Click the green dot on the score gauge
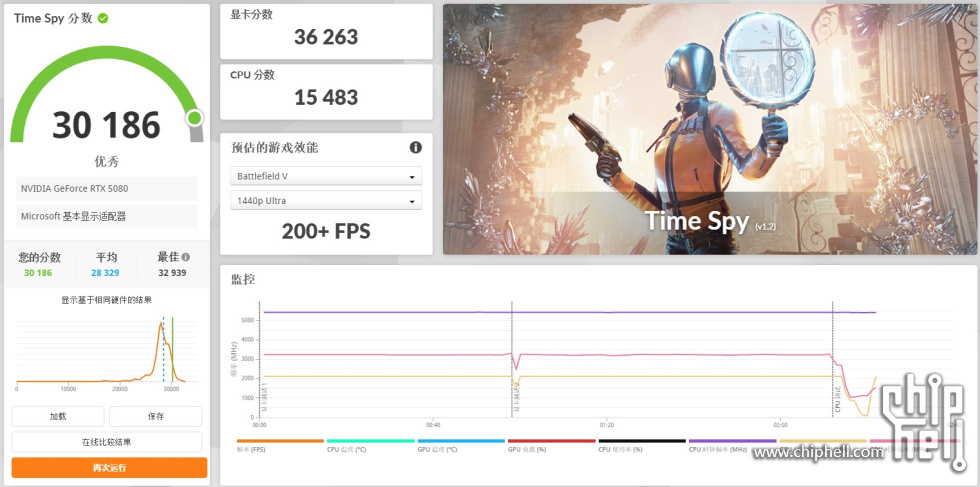980x487 pixels. point(194,118)
